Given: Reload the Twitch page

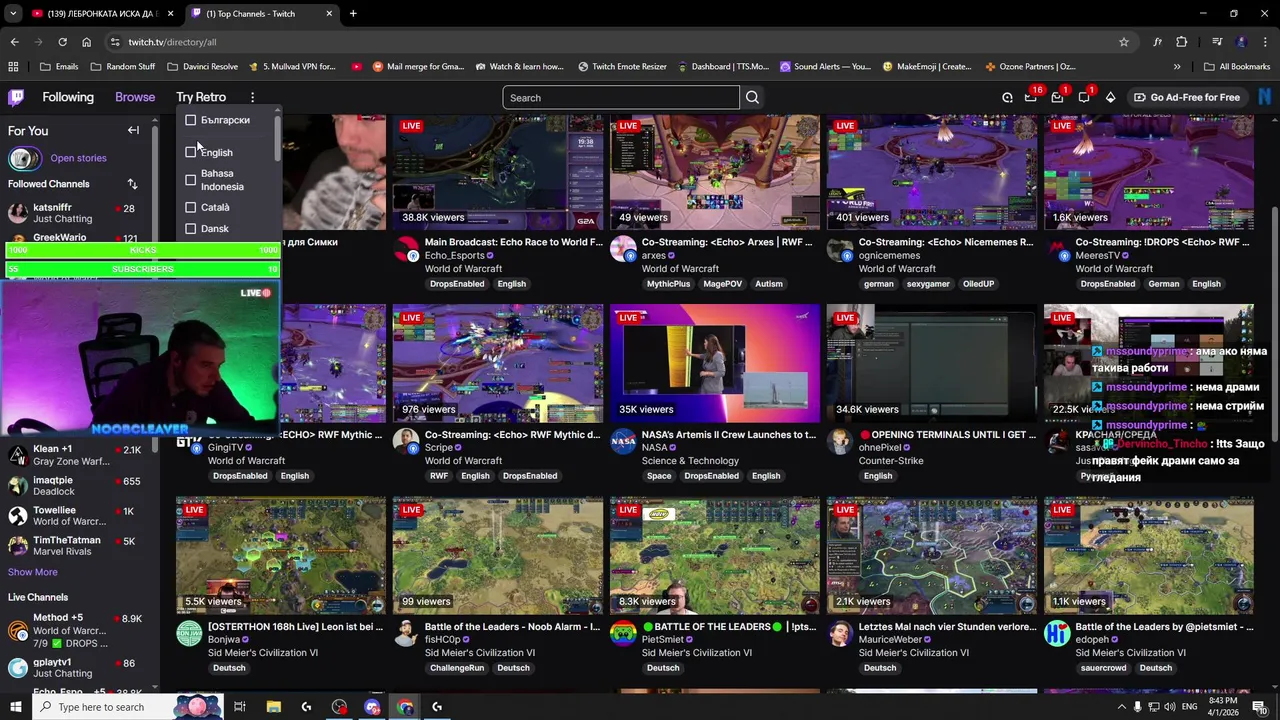Looking at the screenshot, I should coord(62,42).
